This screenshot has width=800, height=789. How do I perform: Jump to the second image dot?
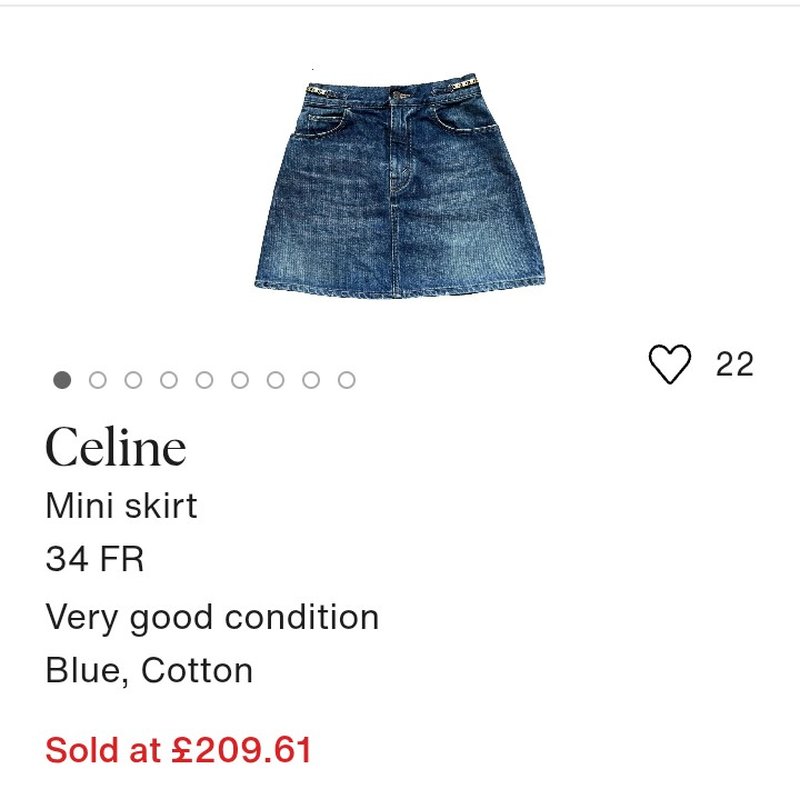[98, 380]
